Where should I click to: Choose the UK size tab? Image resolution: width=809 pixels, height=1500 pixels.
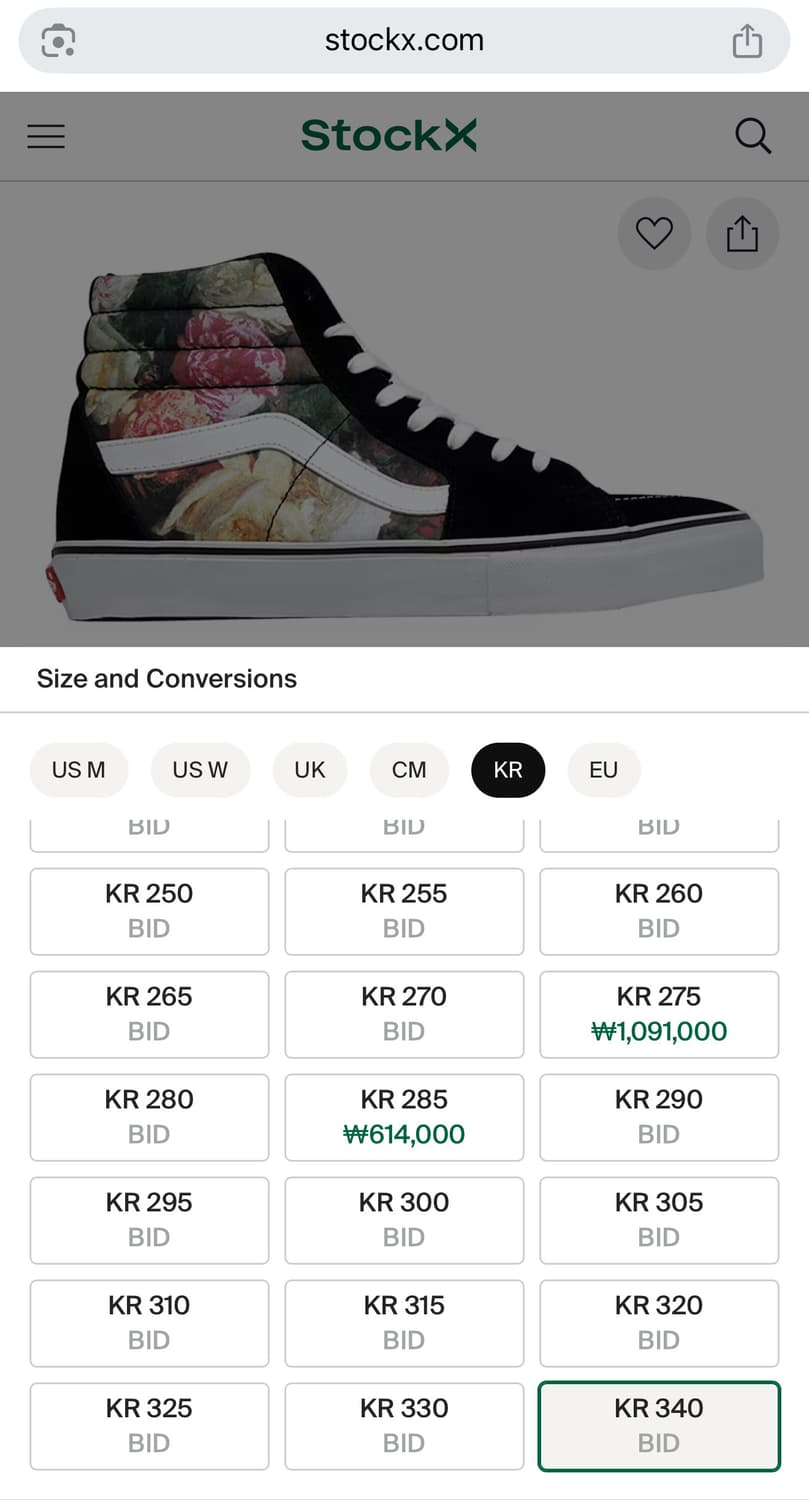click(x=310, y=770)
